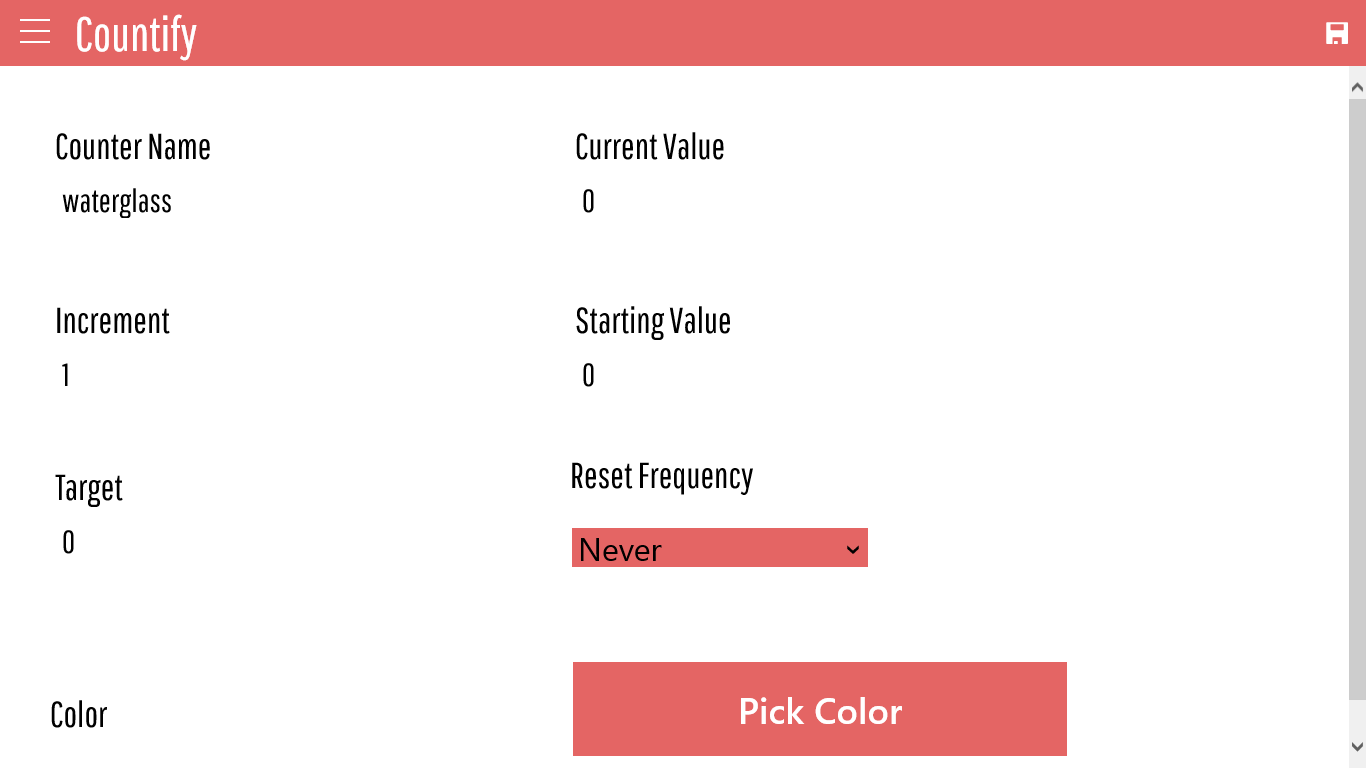The height and width of the screenshot is (768, 1366).
Task: Click the Current Value label
Action: tap(649, 148)
